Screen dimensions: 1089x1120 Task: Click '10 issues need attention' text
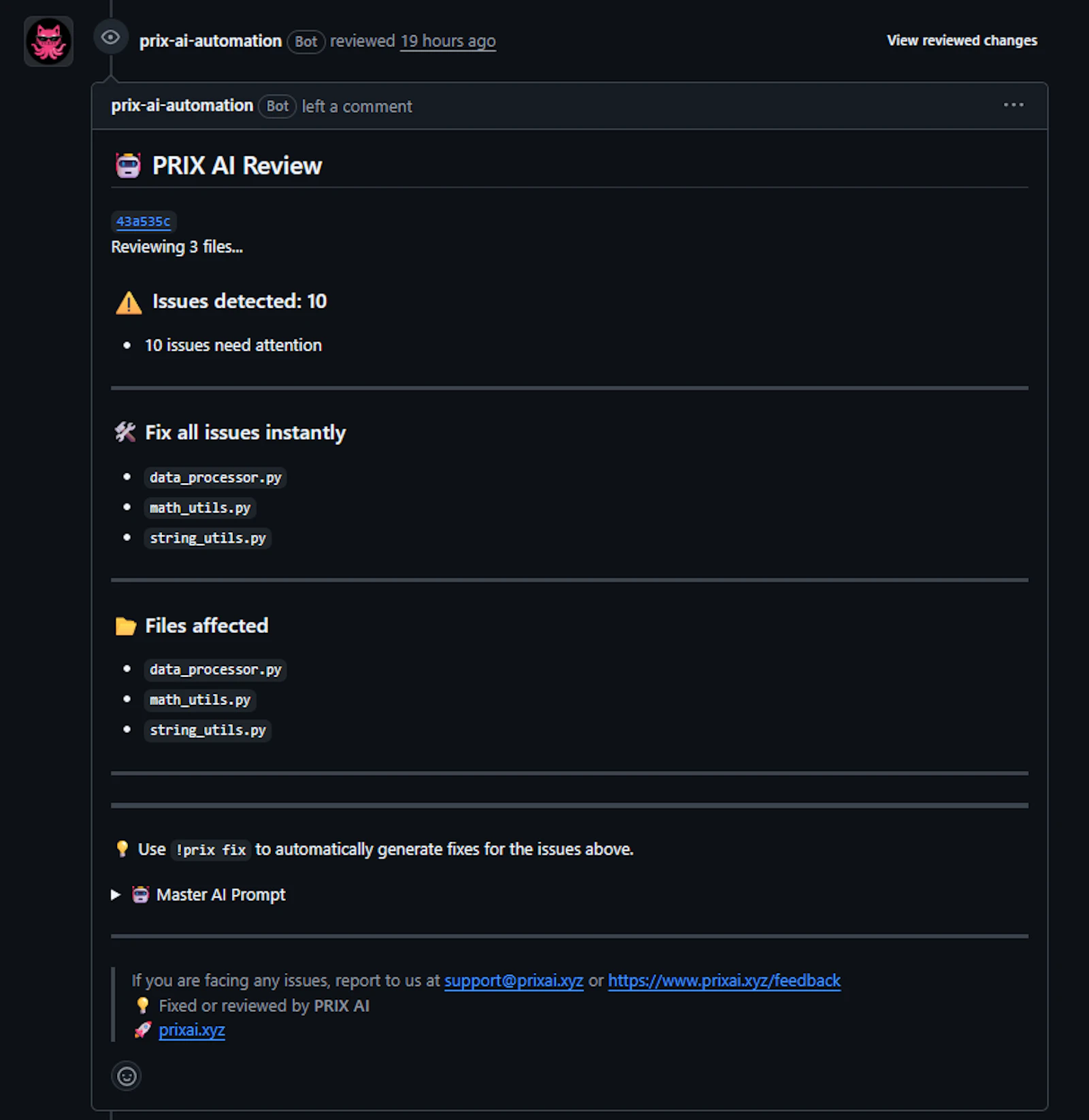233,345
